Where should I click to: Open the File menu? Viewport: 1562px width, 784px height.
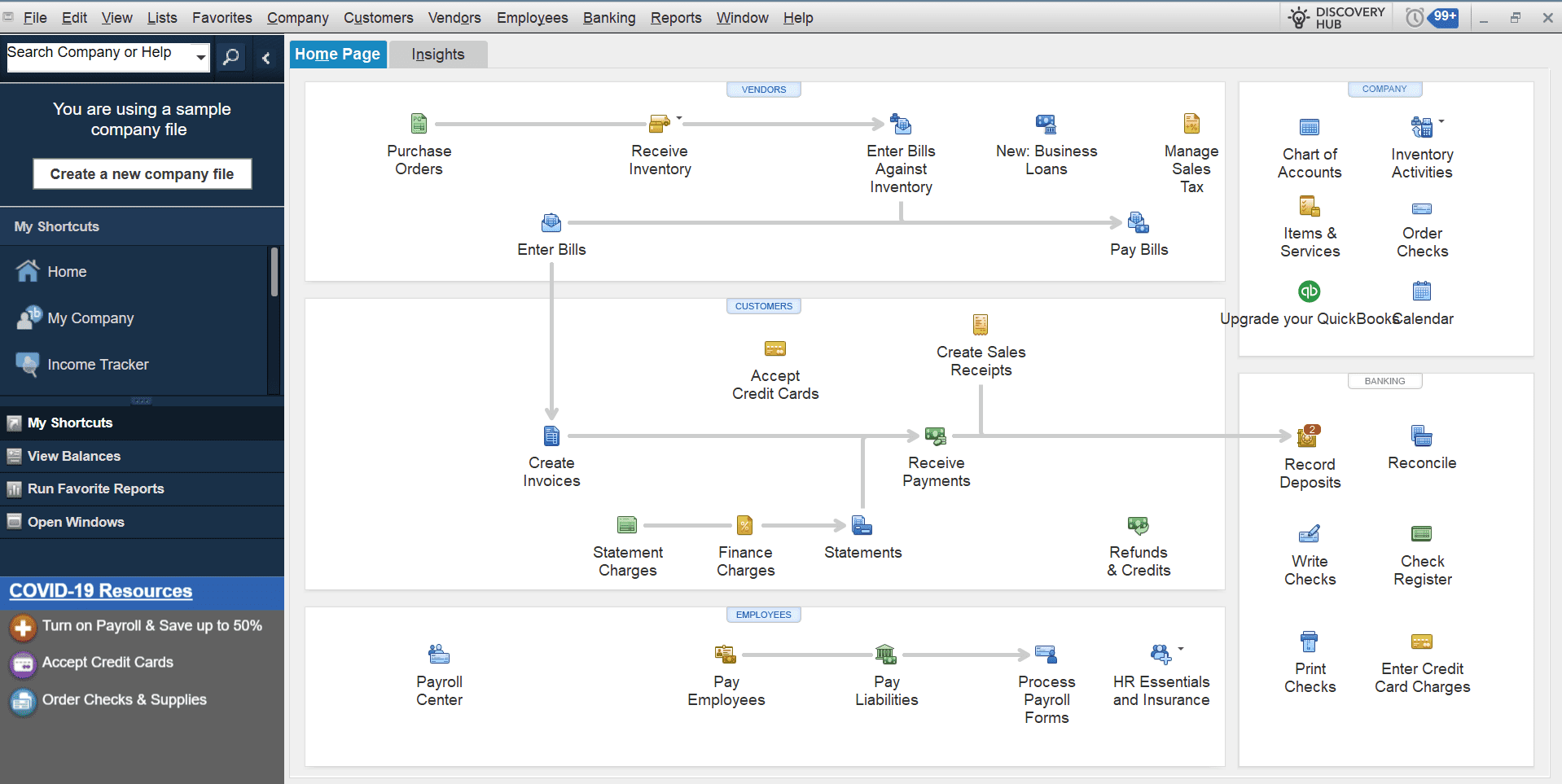pyautogui.click(x=35, y=17)
